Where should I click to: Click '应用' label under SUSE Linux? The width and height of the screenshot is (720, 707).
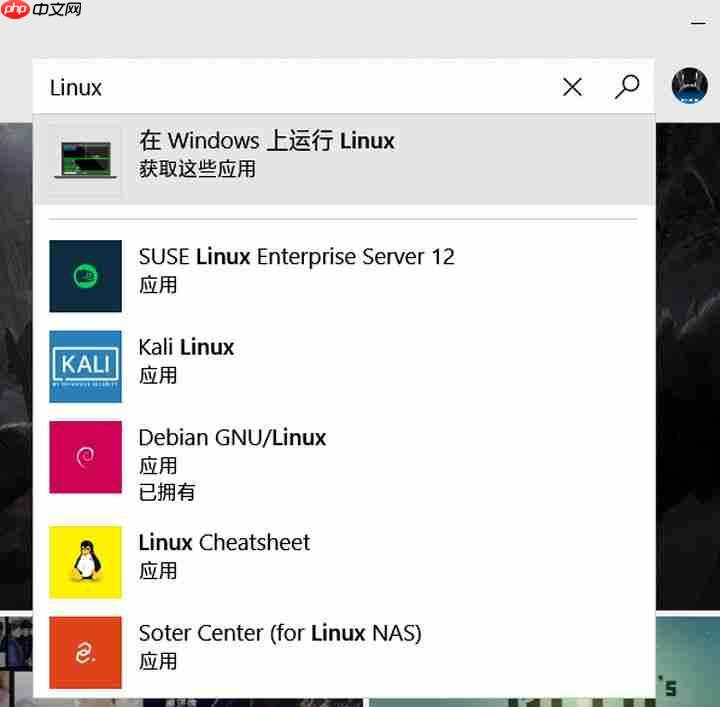pos(158,285)
